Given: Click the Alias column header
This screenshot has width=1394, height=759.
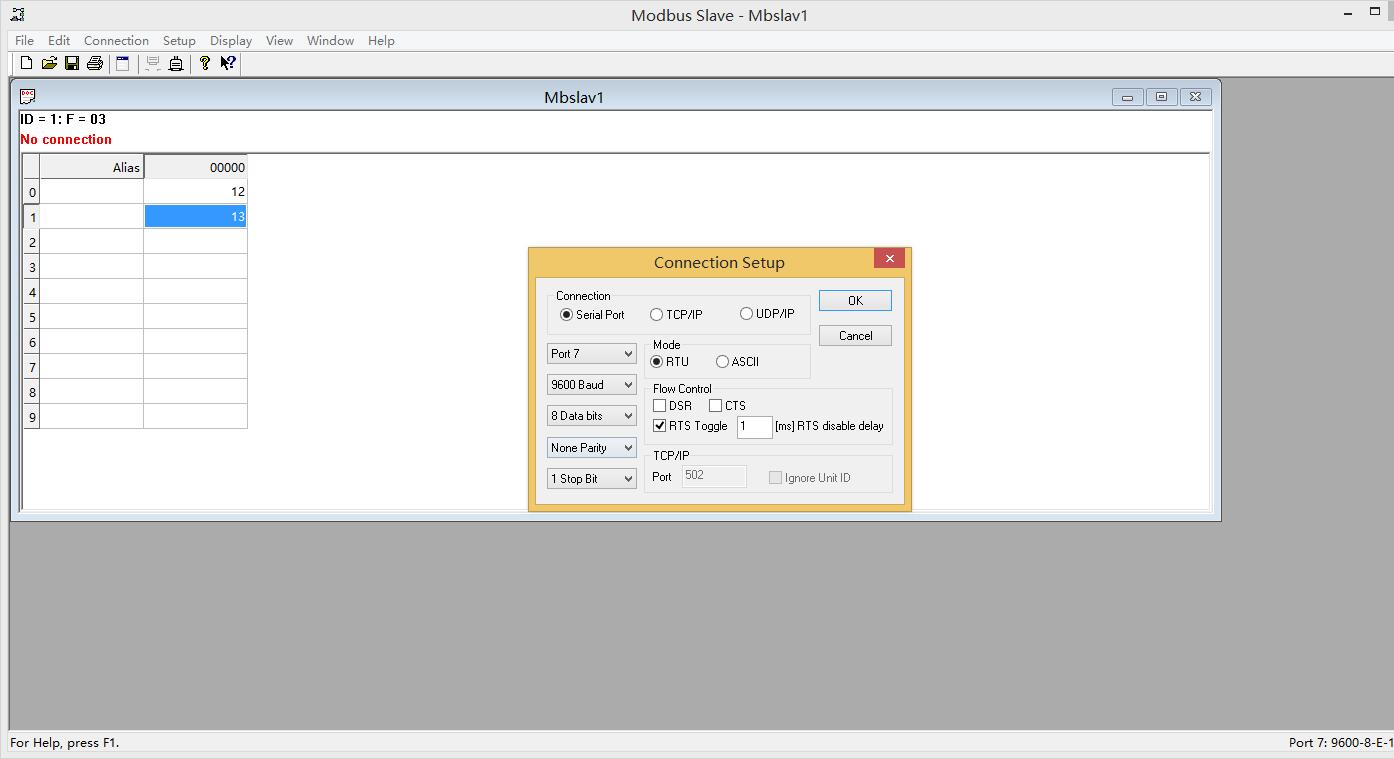Looking at the screenshot, I should (92, 167).
